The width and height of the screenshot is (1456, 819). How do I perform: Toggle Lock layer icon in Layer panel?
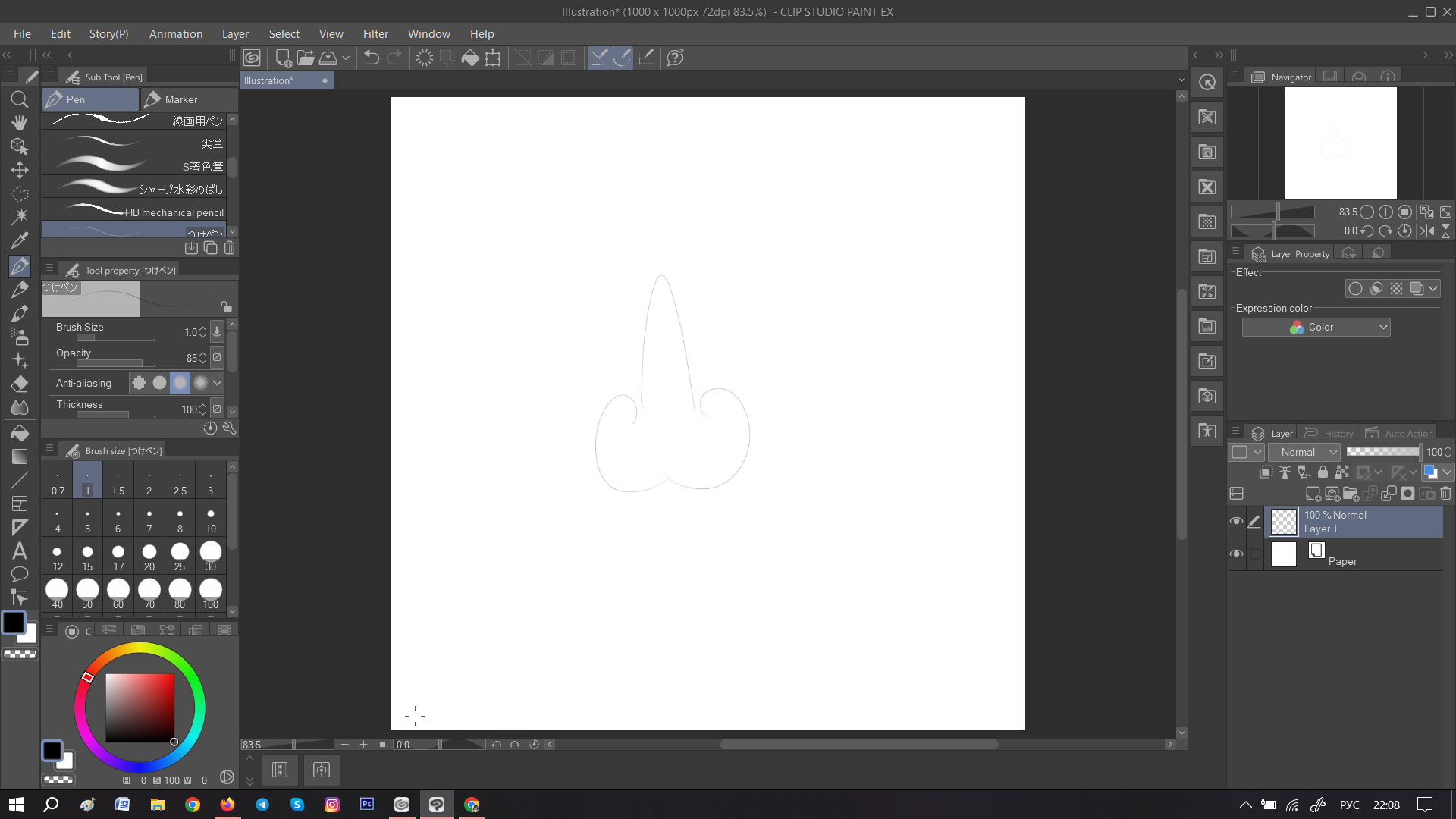coord(1323,472)
